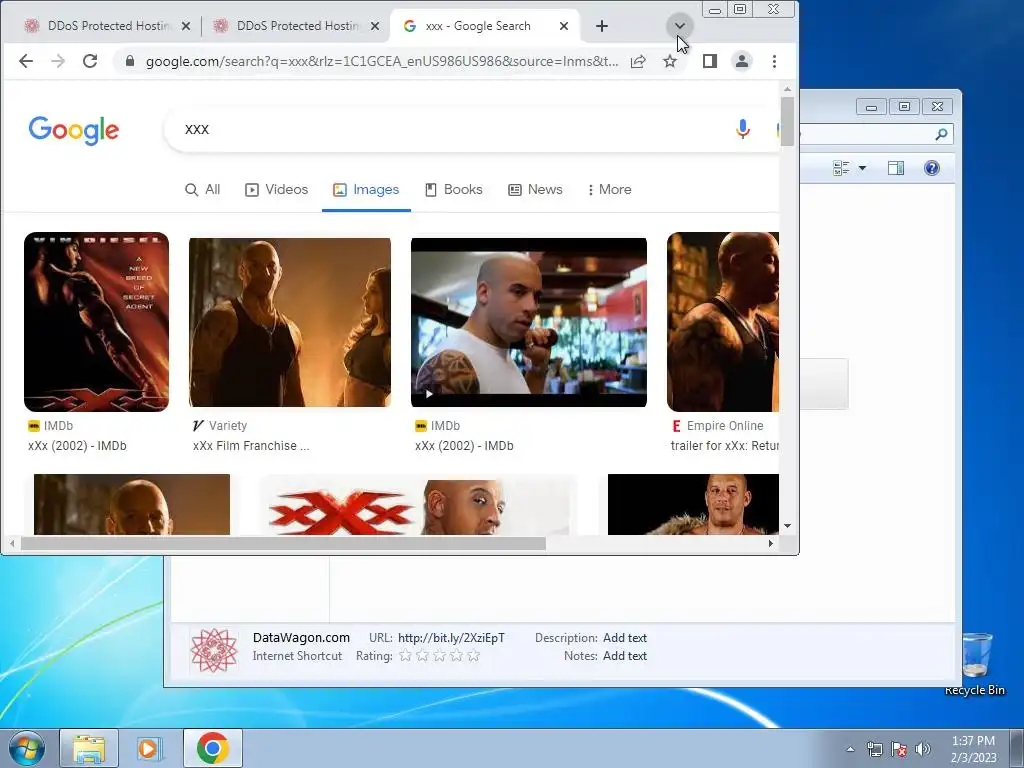Open Chrome's three-dot customize menu
The image size is (1024, 768).
775,61
